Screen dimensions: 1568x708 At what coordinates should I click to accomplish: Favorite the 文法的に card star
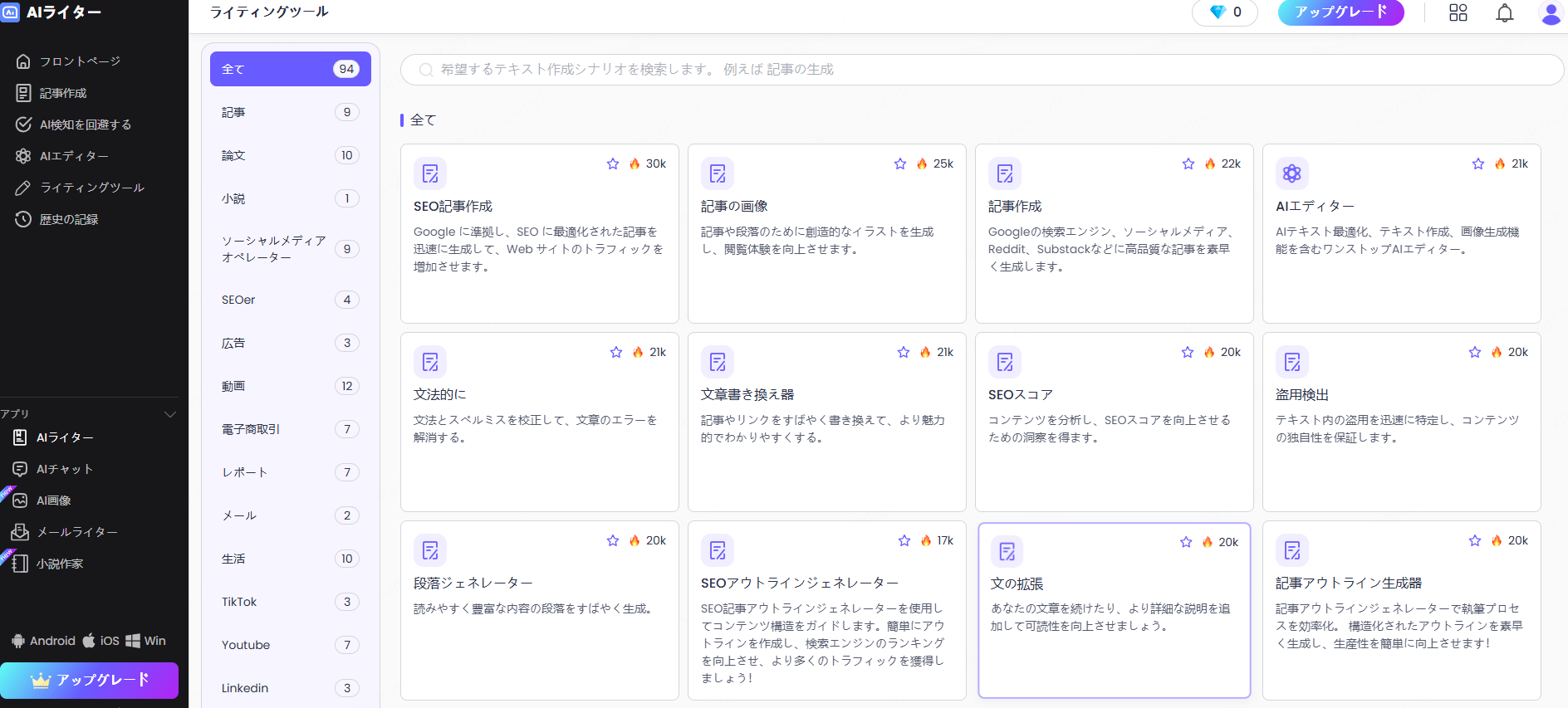click(616, 352)
